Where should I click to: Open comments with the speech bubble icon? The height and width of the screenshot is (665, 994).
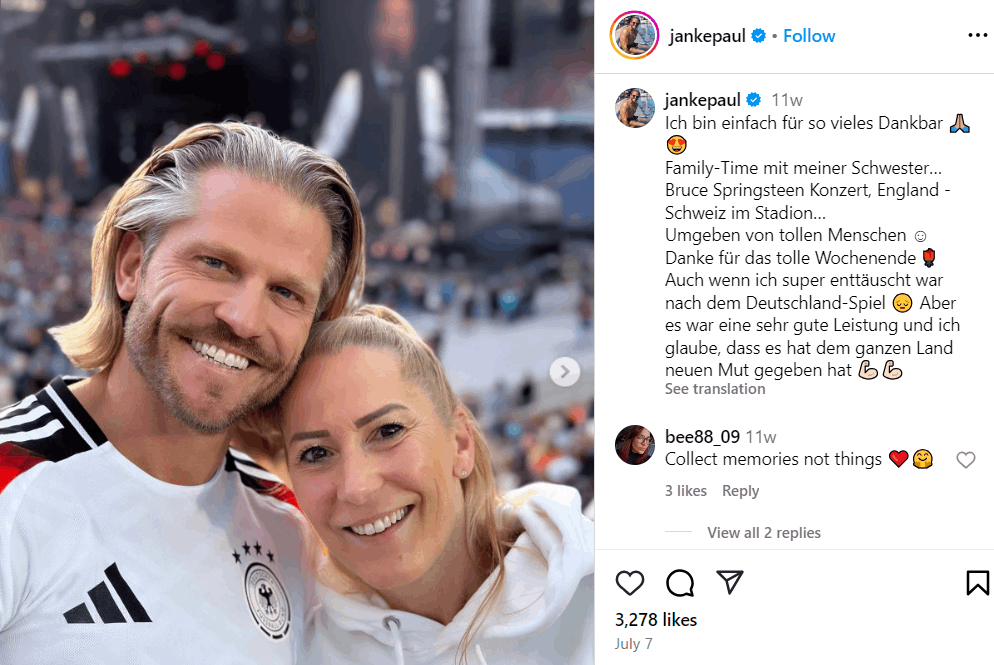point(680,583)
